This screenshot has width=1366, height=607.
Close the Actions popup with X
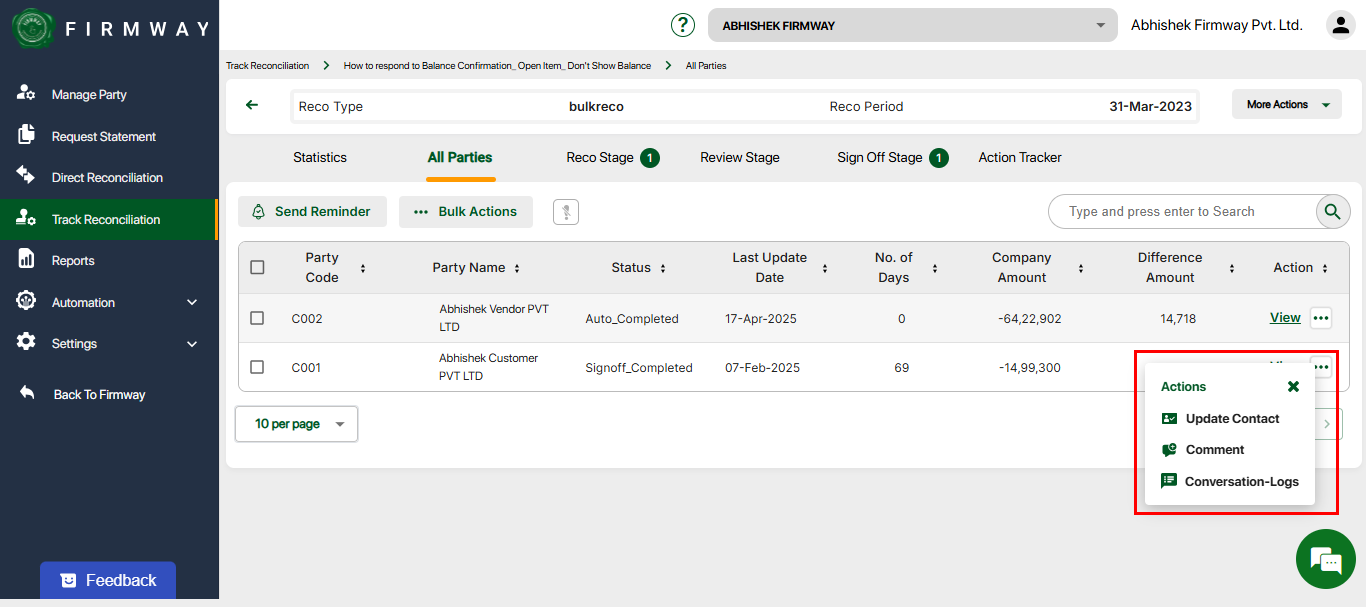pyautogui.click(x=1293, y=386)
